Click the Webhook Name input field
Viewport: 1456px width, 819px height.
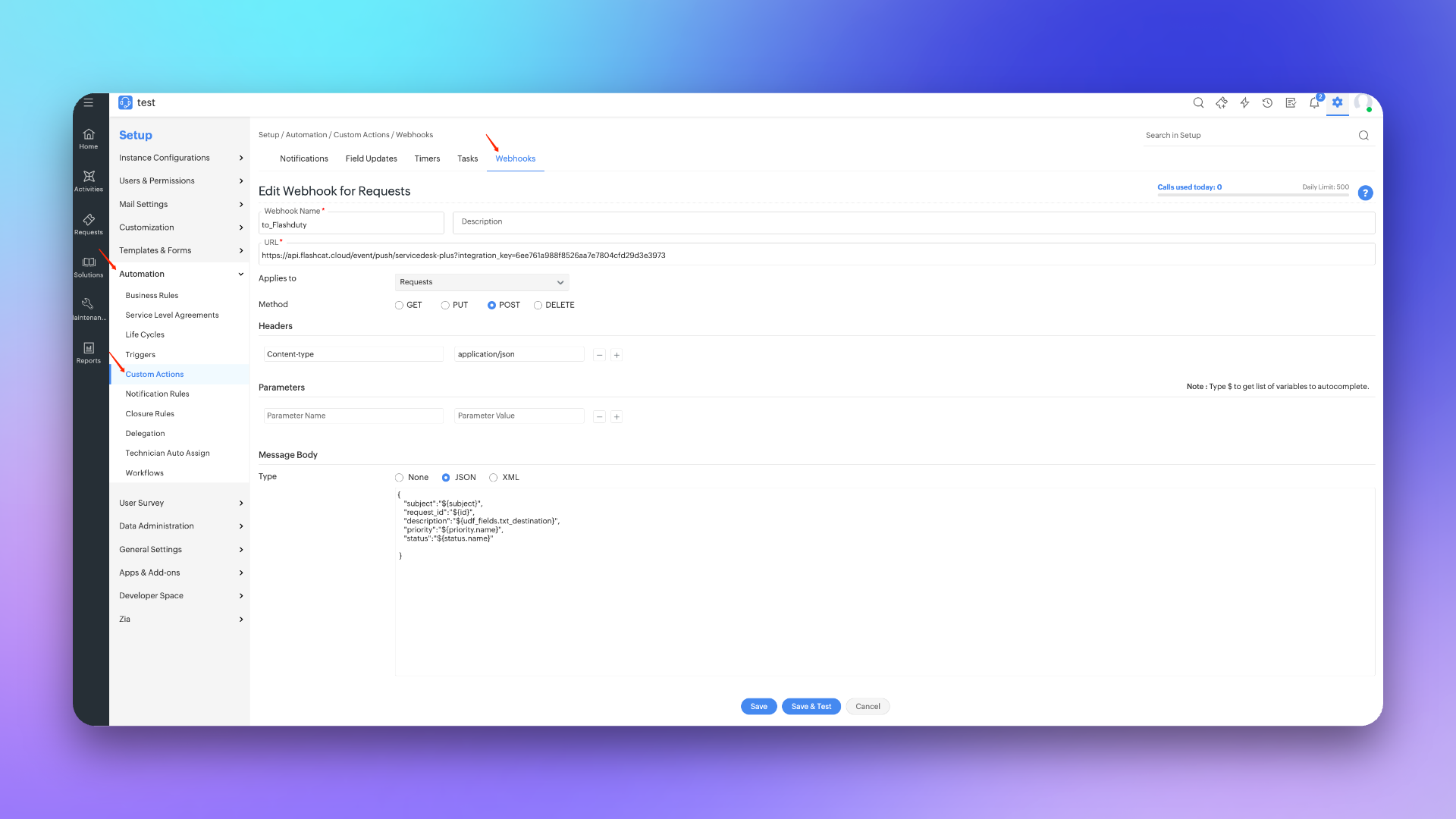(x=351, y=225)
